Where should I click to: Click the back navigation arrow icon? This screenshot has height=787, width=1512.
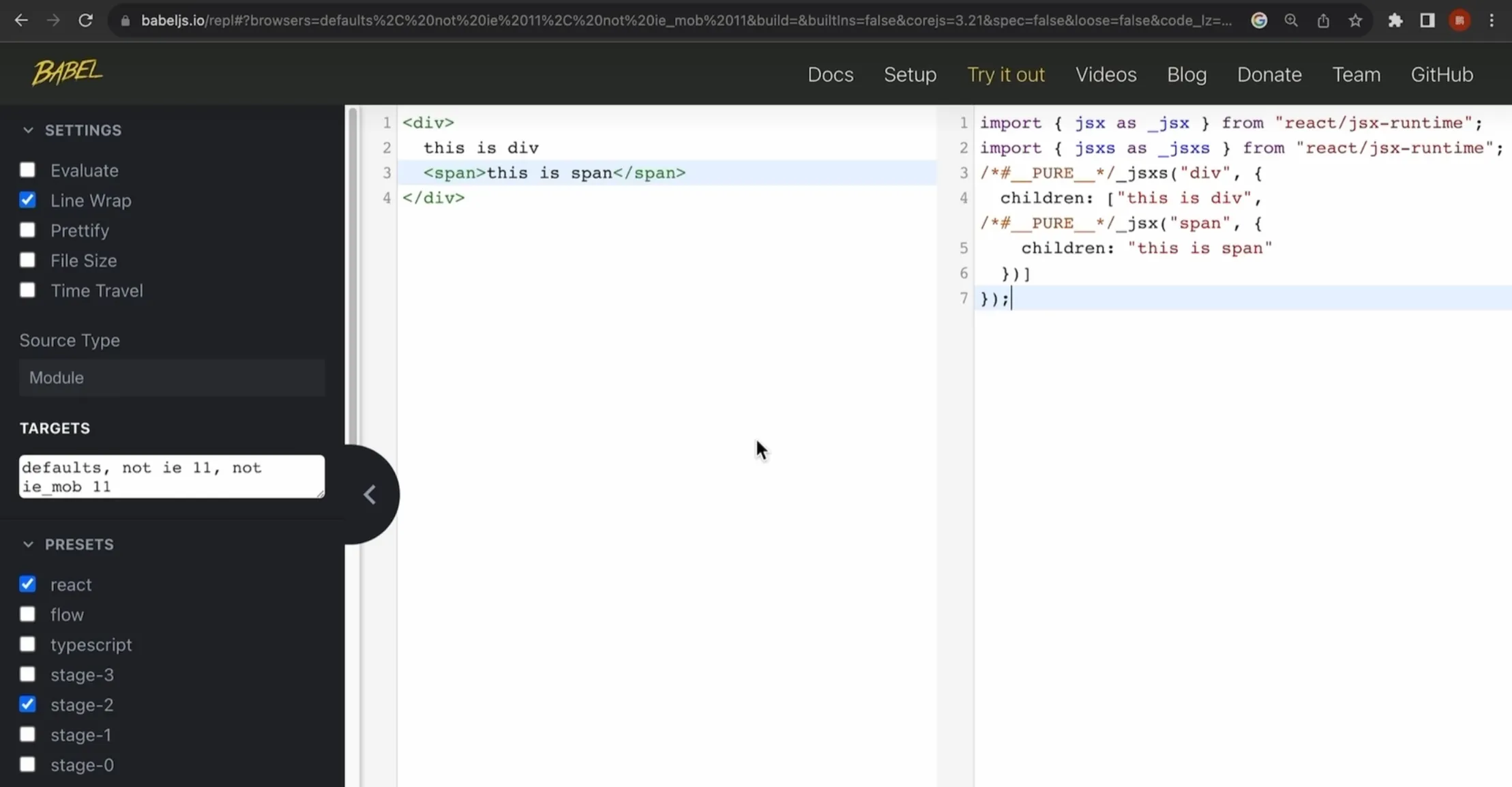tap(22, 20)
